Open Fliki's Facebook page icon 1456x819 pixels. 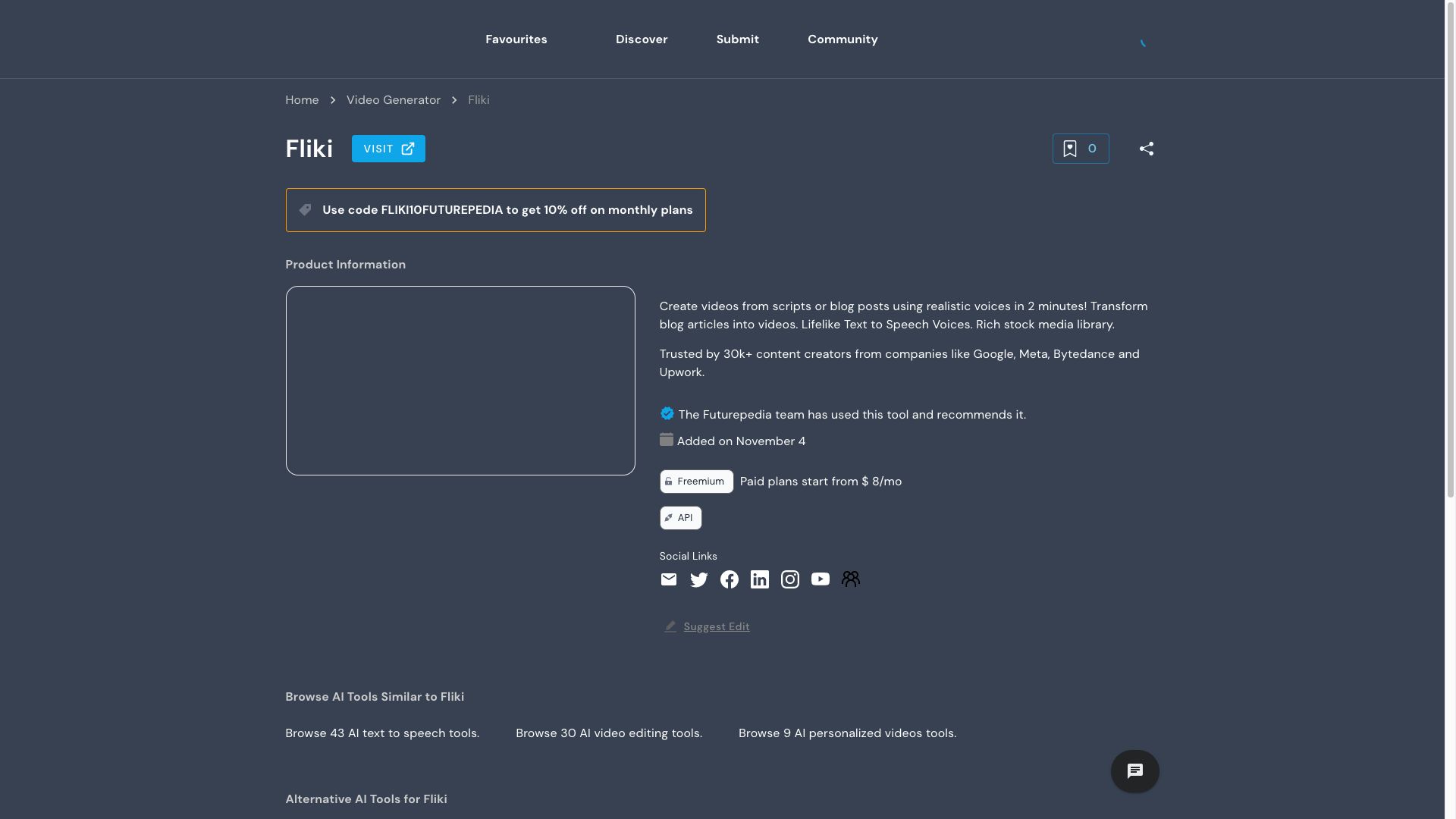(x=729, y=579)
